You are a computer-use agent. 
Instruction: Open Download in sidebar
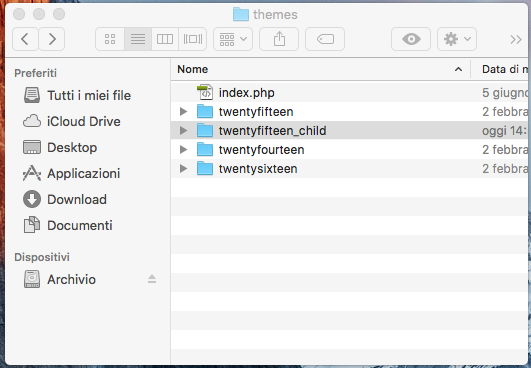click(x=65, y=199)
